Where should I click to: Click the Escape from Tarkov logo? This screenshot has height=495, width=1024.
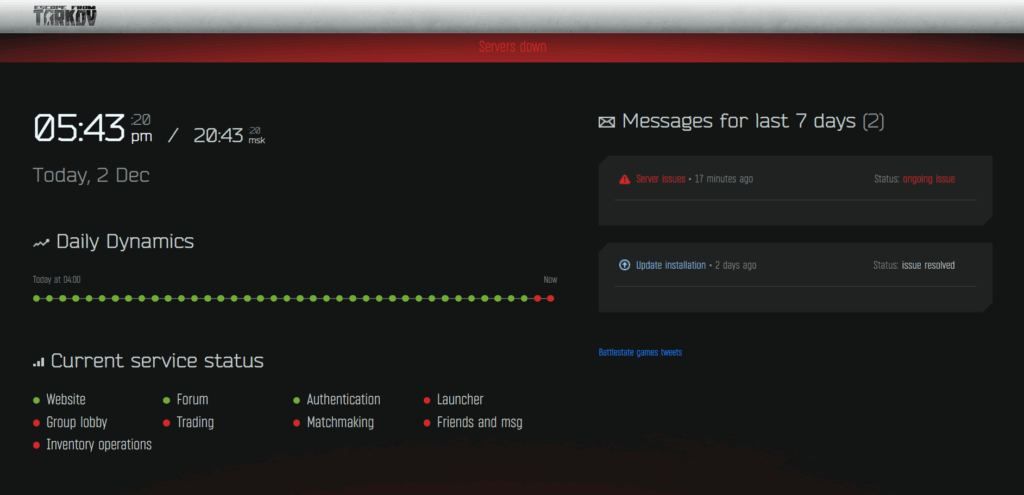[x=65, y=16]
